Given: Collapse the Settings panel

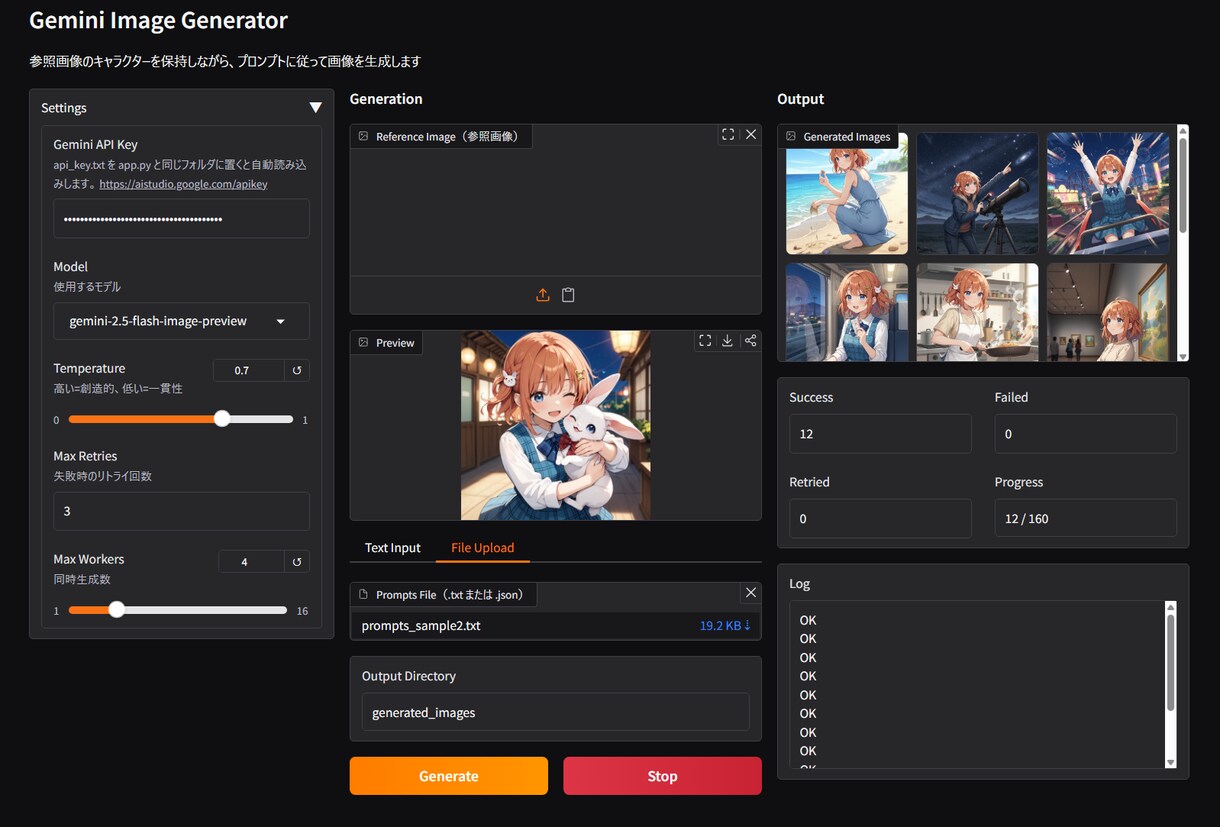Looking at the screenshot, I should [315, 108].
